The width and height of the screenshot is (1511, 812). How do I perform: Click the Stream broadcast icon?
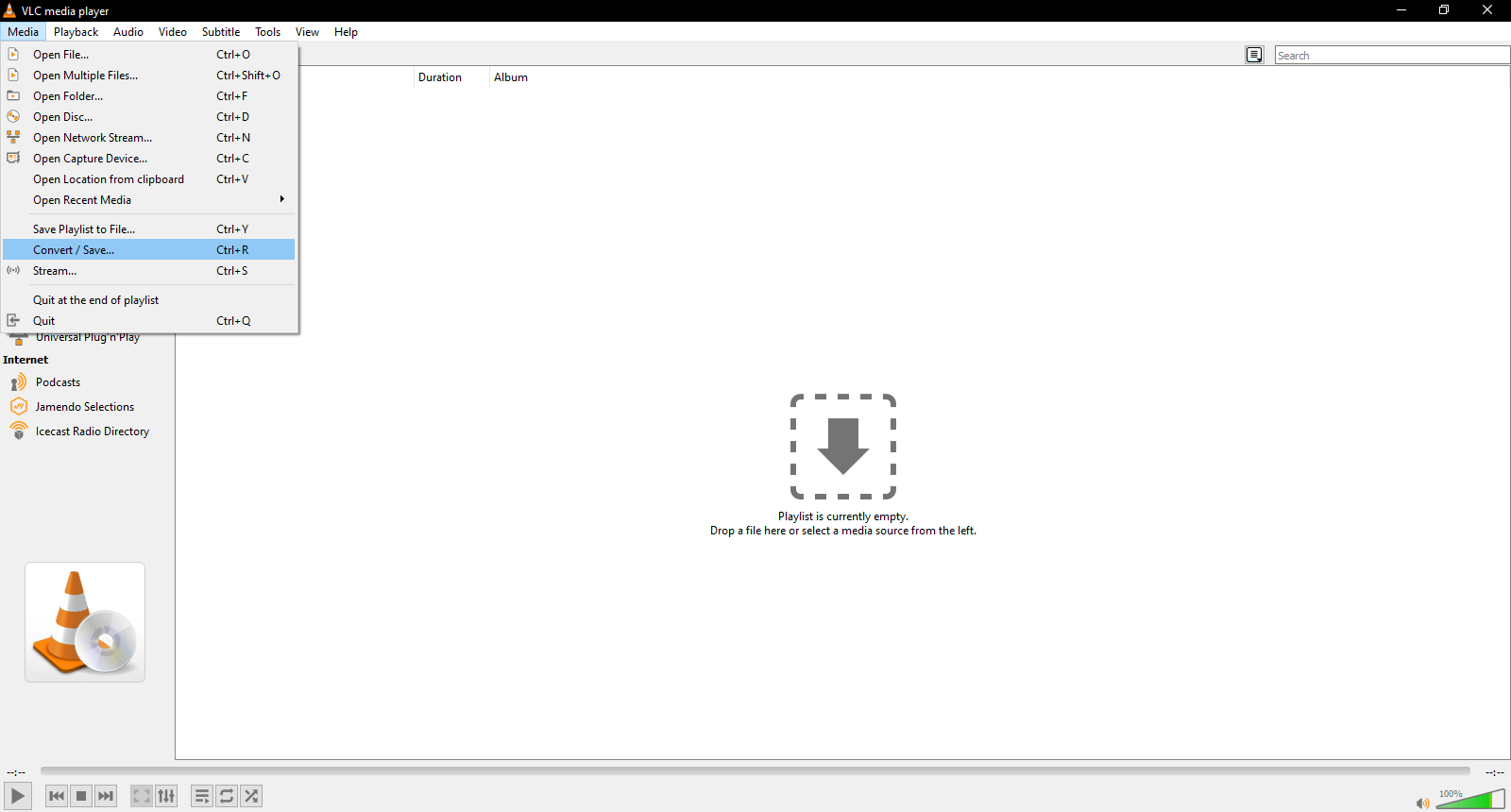click(x=13, y=270)
